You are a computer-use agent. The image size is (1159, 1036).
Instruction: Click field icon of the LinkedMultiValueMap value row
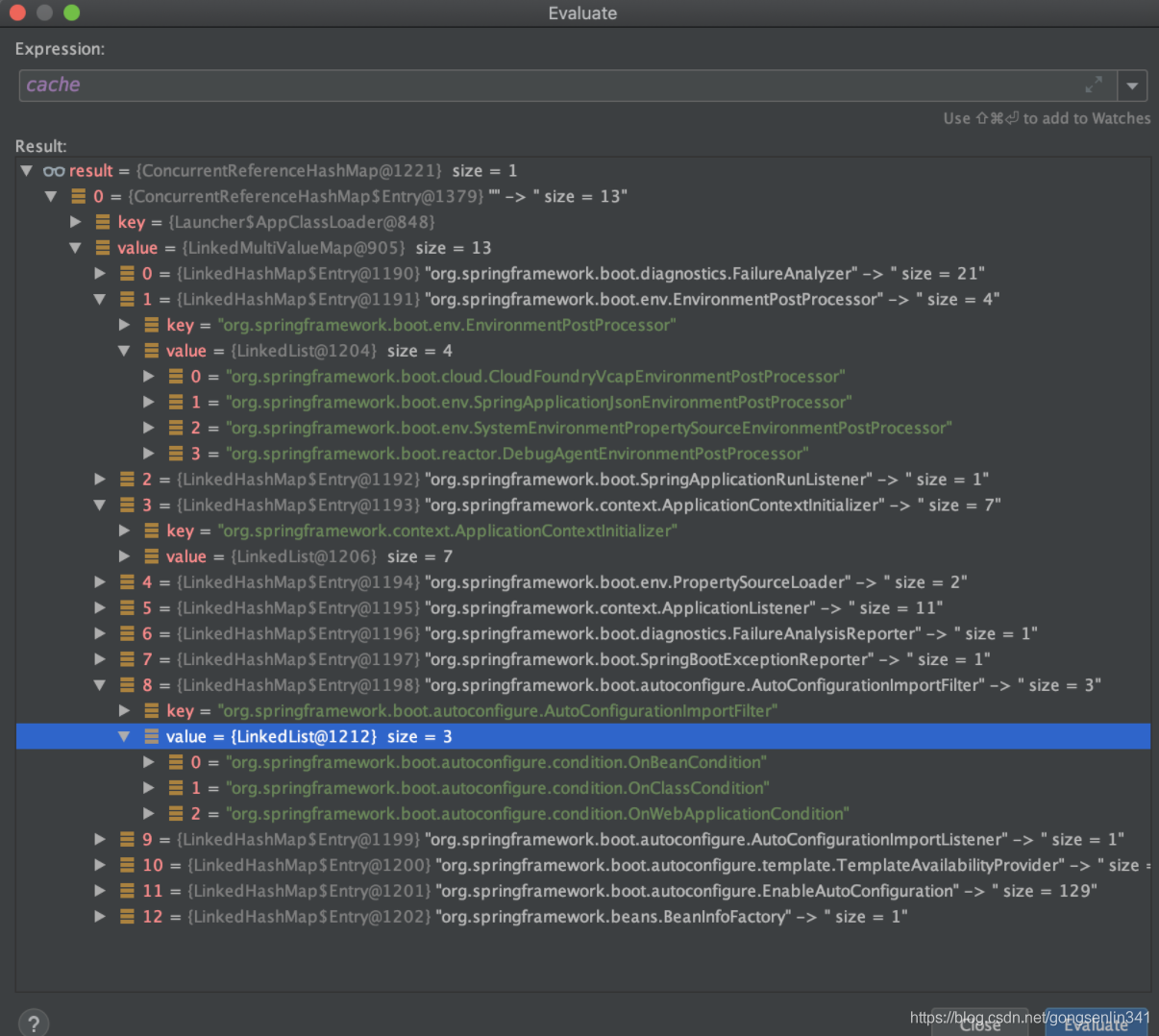pos(103,248)
